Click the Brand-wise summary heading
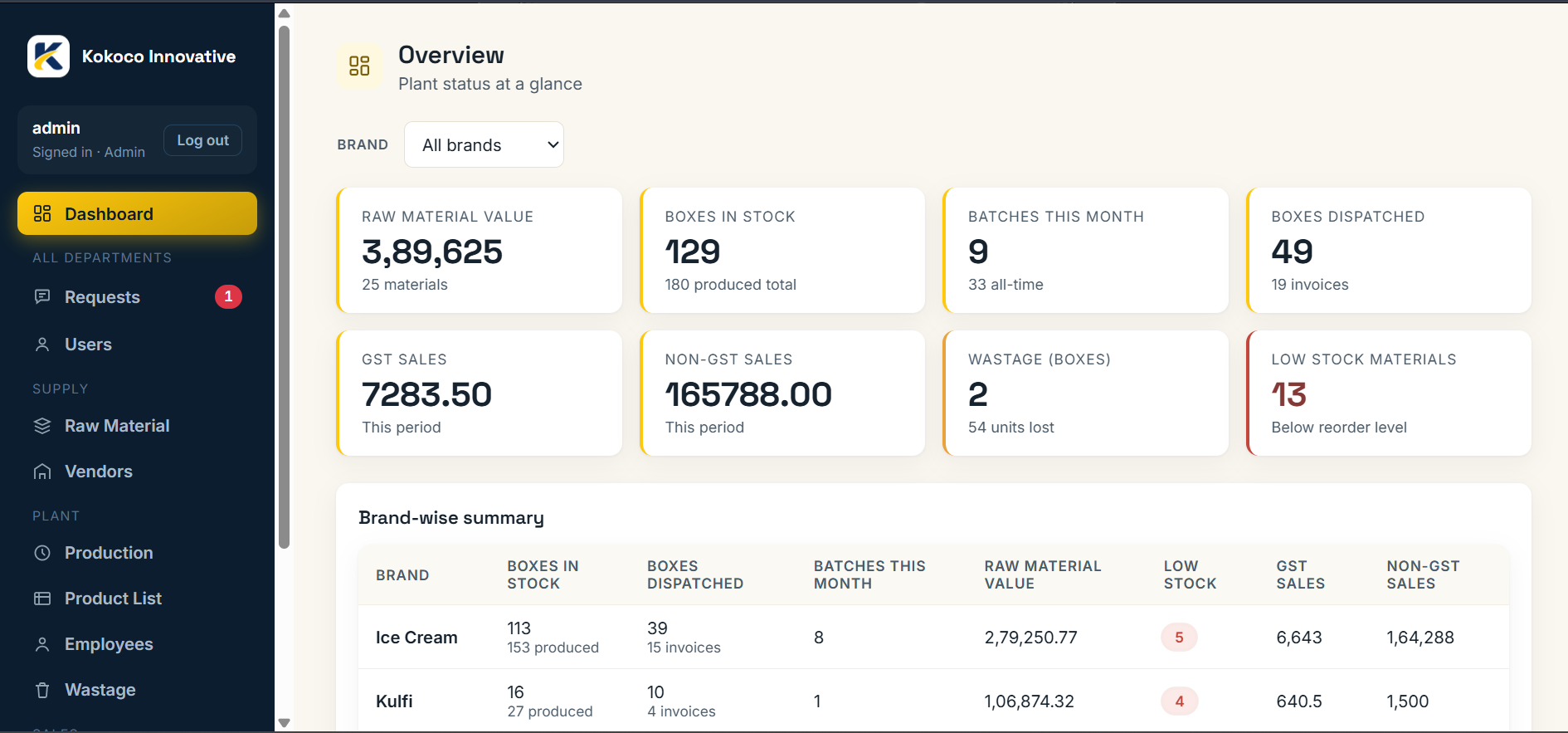This screenshot has width=1568, height=733. point(451,518)
